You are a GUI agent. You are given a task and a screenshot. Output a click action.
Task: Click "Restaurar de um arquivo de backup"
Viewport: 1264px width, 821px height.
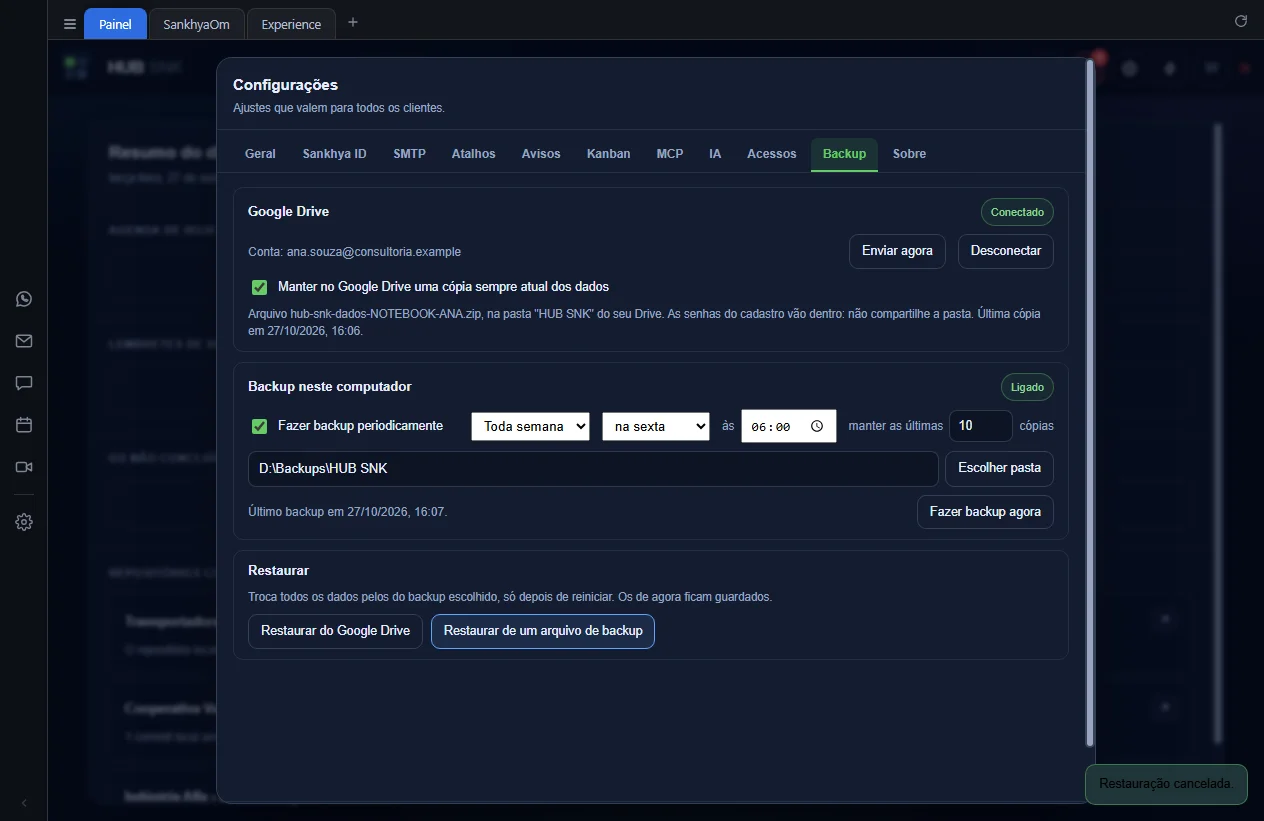(543, 631)
